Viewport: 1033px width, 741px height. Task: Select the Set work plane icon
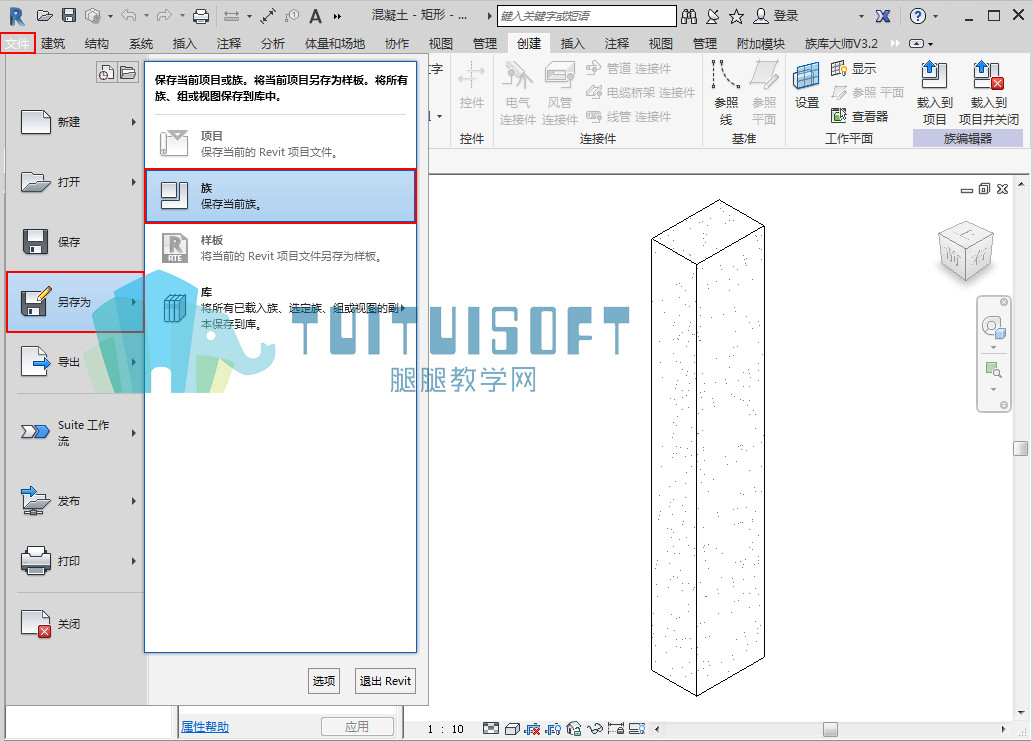[806, 76]
